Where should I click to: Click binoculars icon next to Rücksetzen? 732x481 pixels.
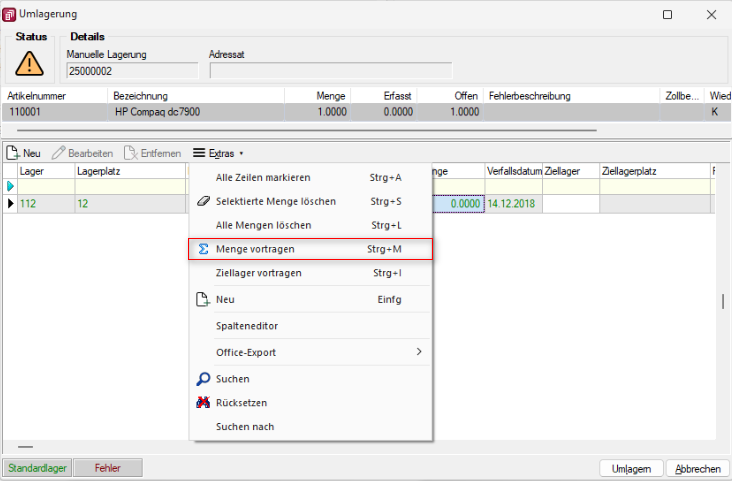point(202,403)
